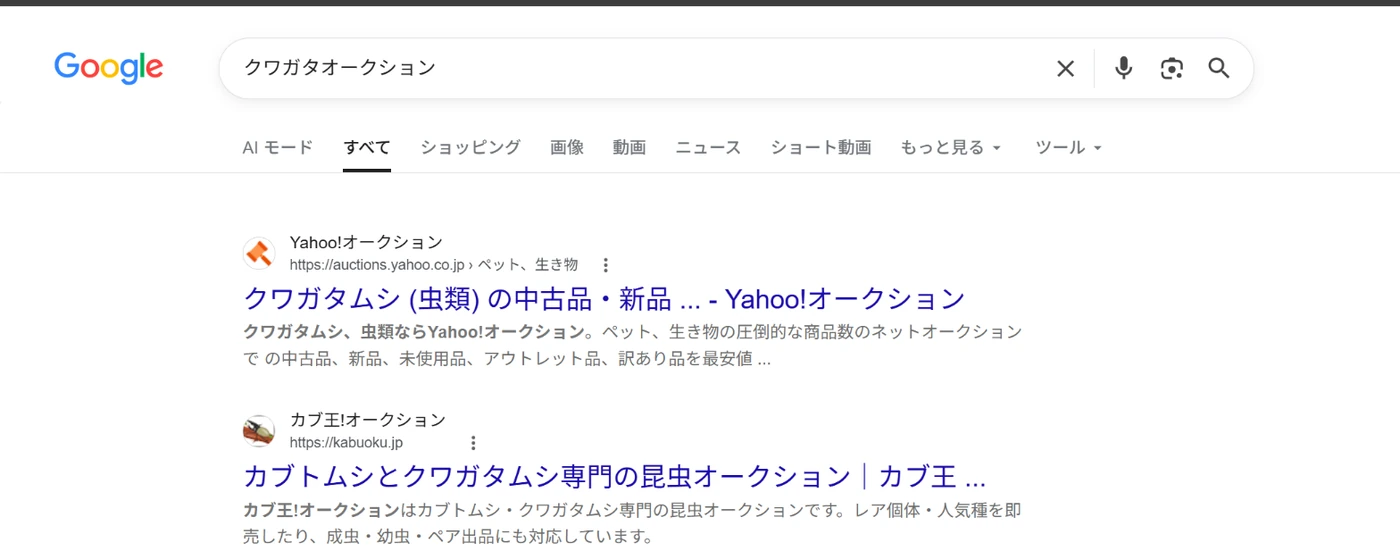Click the Yahoo!オークション favicon
Image resolution: width=1400 pixels, height=559 pixels.
[259, 253]
